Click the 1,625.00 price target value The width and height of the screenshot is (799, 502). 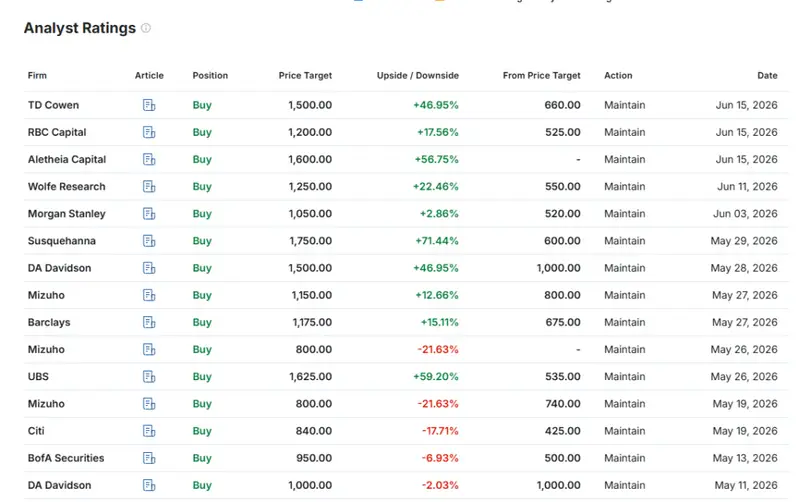coord(310,377)
